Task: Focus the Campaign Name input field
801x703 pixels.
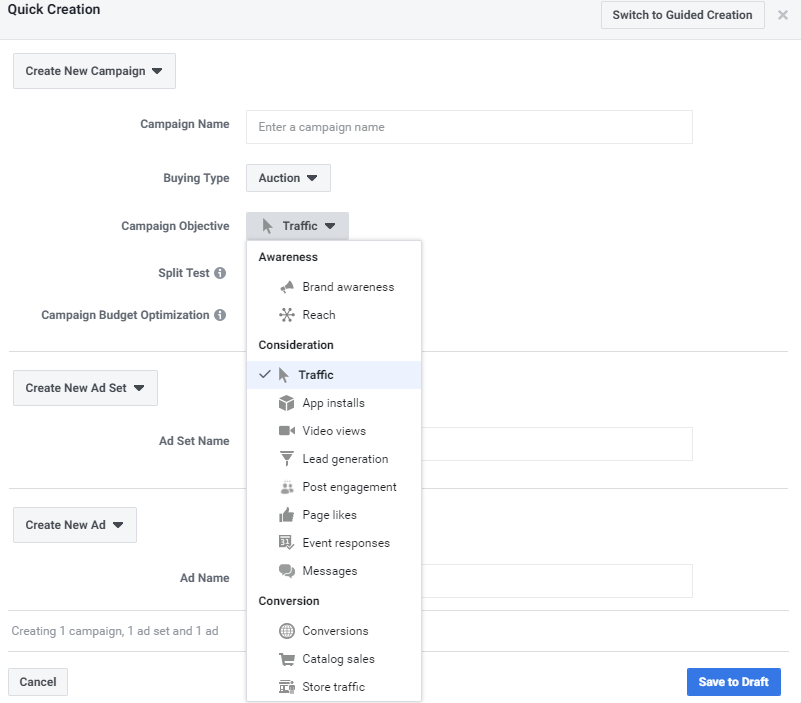Action: coord(469,127)
